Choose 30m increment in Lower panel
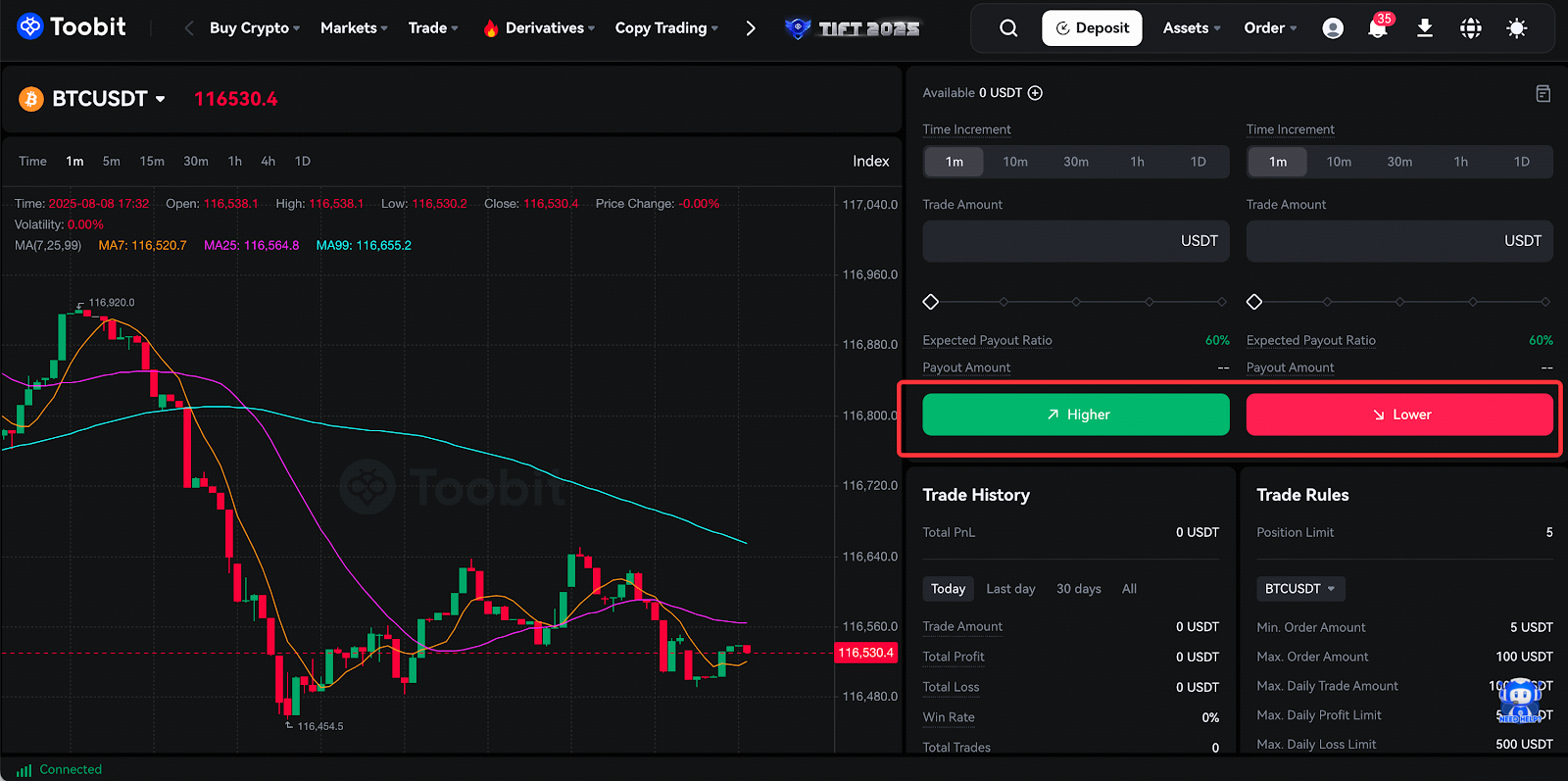 coord(1399,162)
